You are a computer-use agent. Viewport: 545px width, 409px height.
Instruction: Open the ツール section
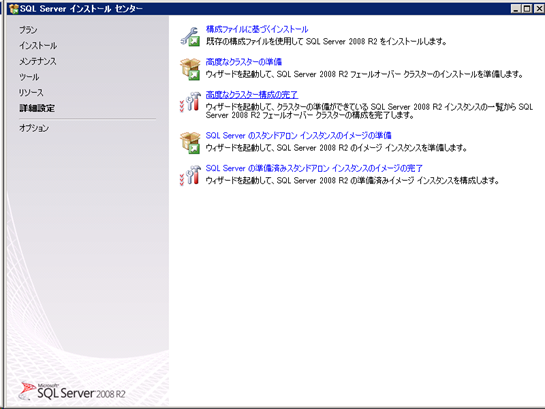click(29, 77)
